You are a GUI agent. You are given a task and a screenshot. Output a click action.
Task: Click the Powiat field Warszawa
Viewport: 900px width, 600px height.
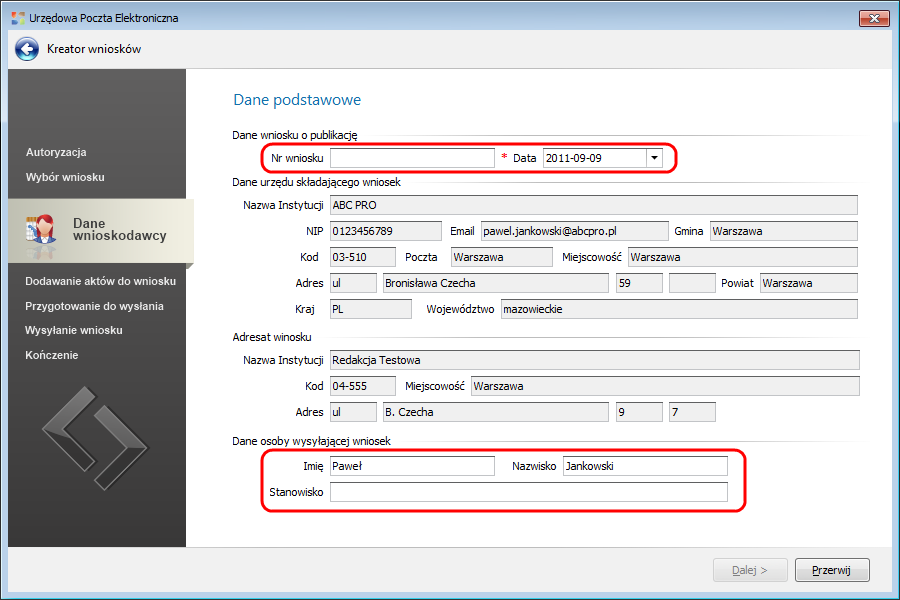[809, 282]
